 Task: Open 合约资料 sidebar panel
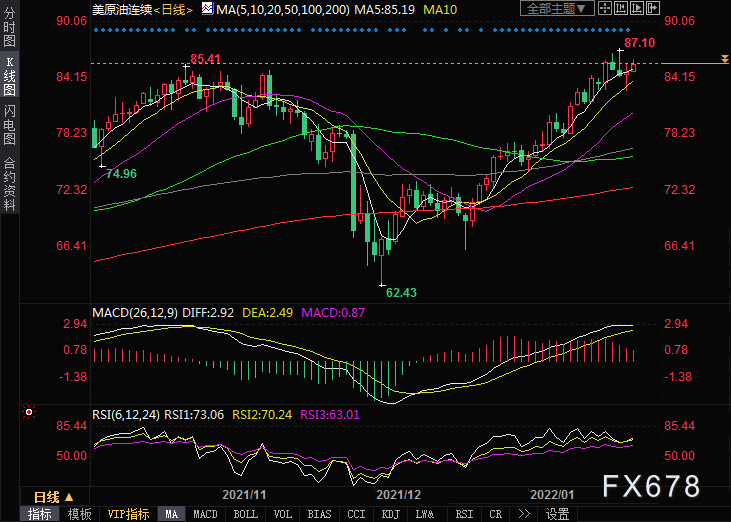[x=9, y=184]
